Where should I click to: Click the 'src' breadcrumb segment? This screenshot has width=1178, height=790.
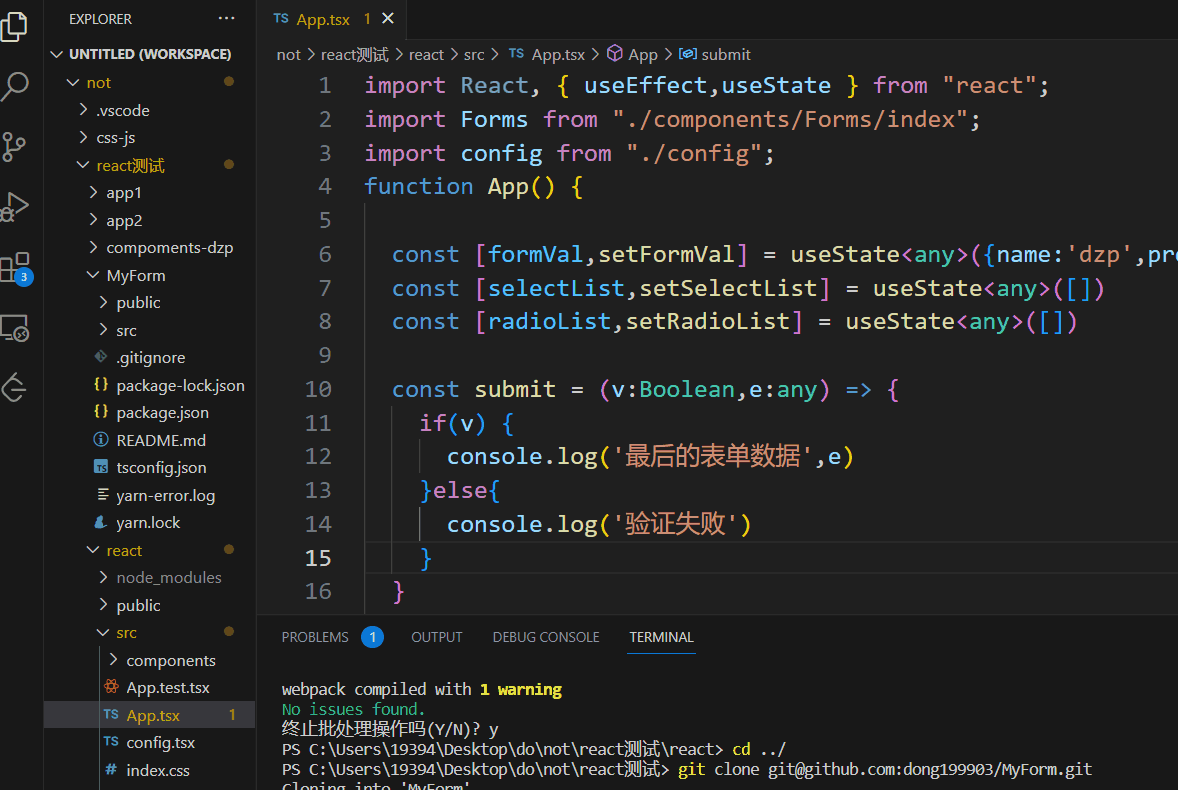474,54
